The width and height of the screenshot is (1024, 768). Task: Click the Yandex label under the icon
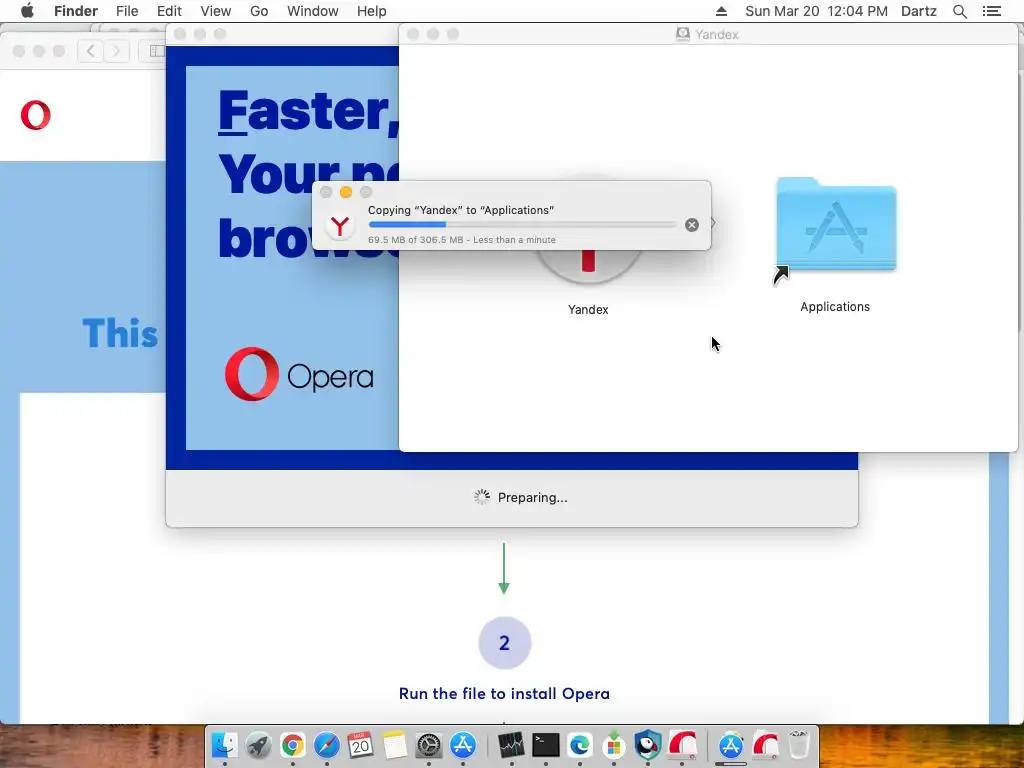click(588, 310)
